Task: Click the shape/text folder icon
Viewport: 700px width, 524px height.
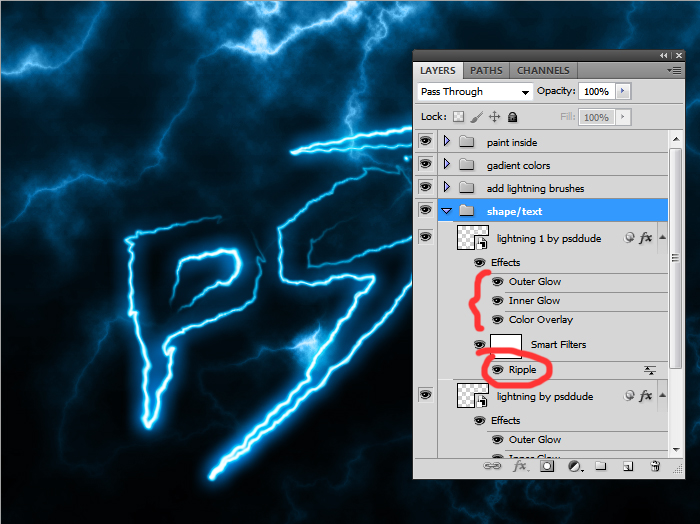Action: point(467,211)
